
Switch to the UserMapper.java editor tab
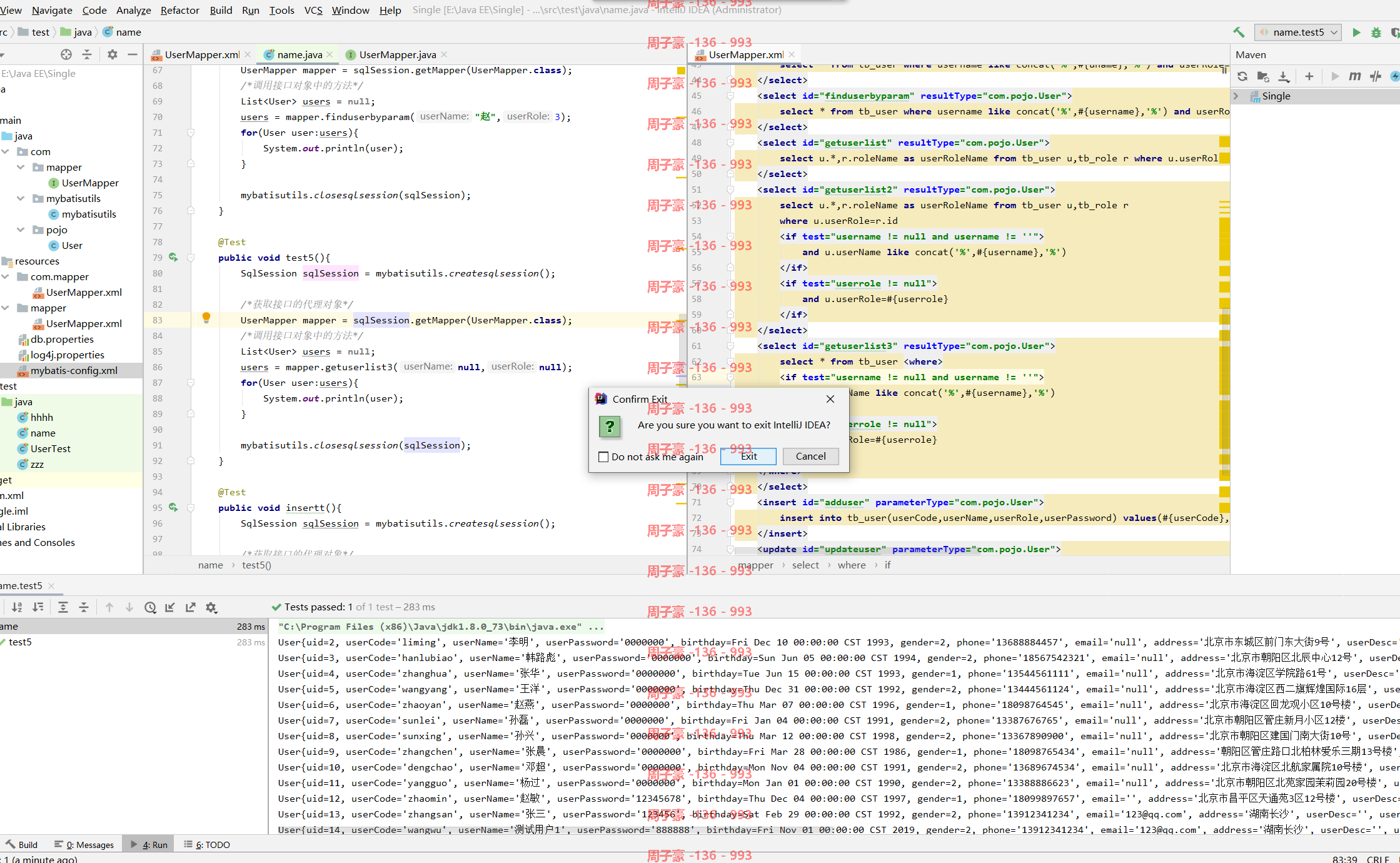397,54
